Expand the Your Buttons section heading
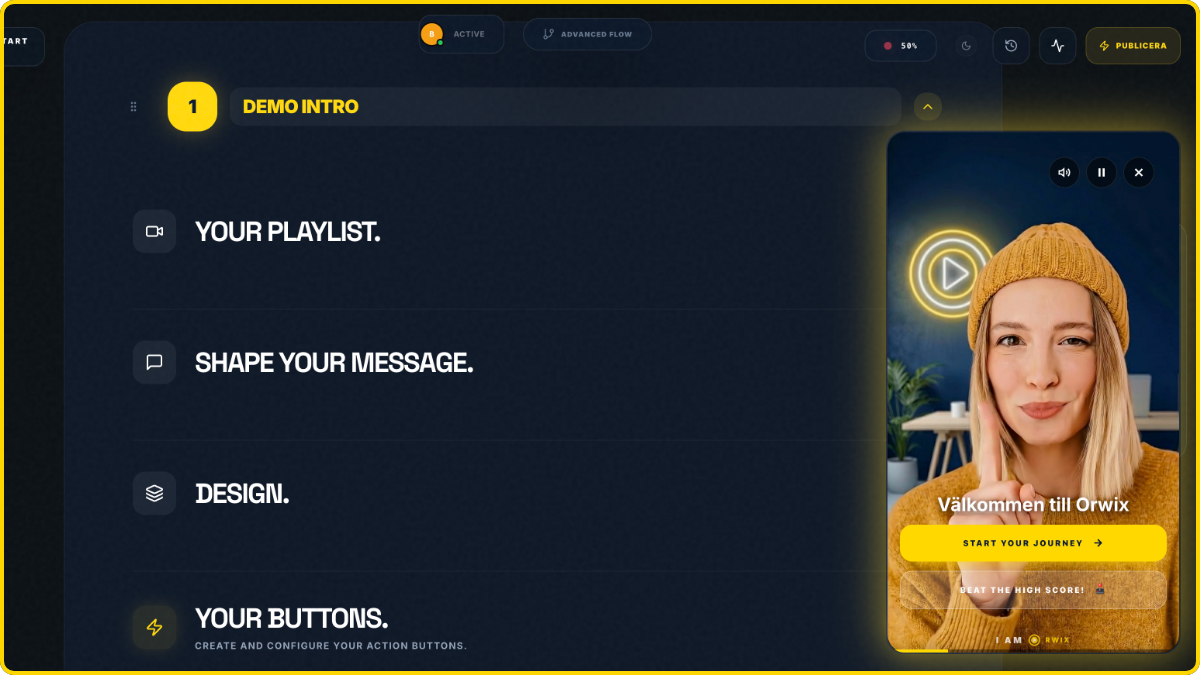Viewport: 1200px width, 675px height. click(291, 618)
